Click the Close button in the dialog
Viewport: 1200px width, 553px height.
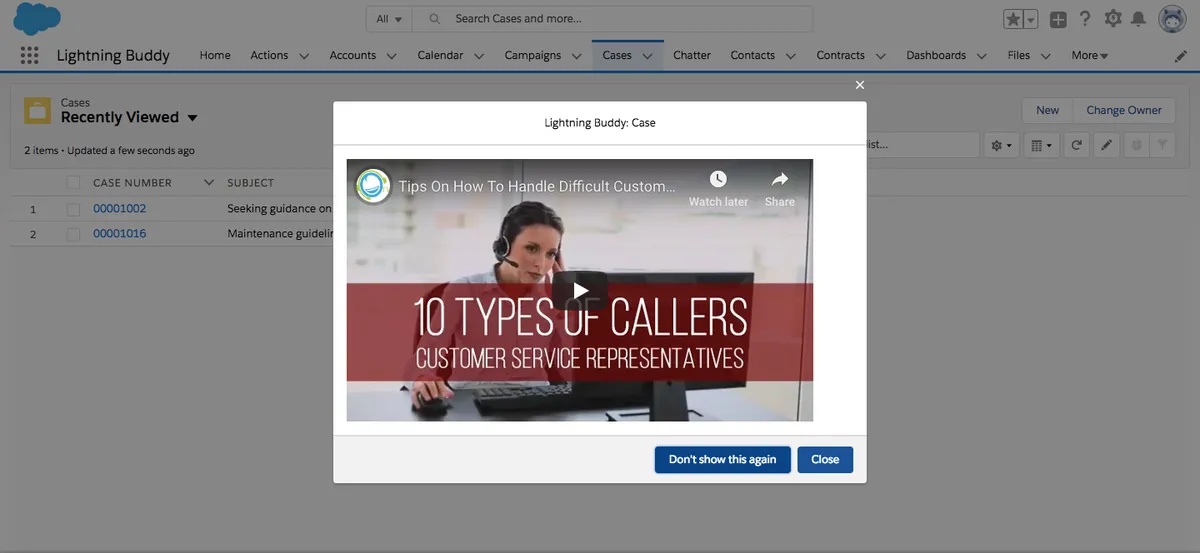pos(825,460)
